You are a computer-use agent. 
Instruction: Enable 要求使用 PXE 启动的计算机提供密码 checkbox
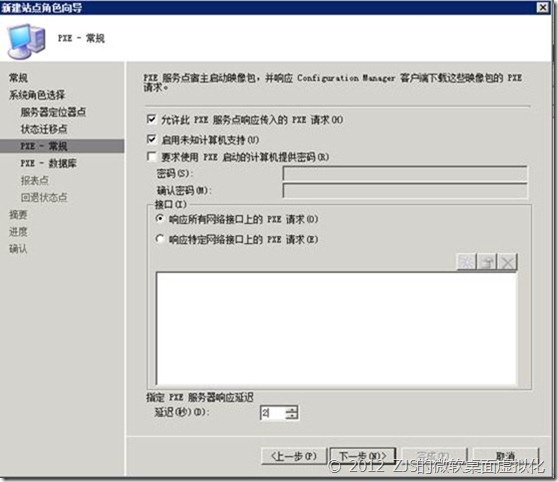pos(152,157)
